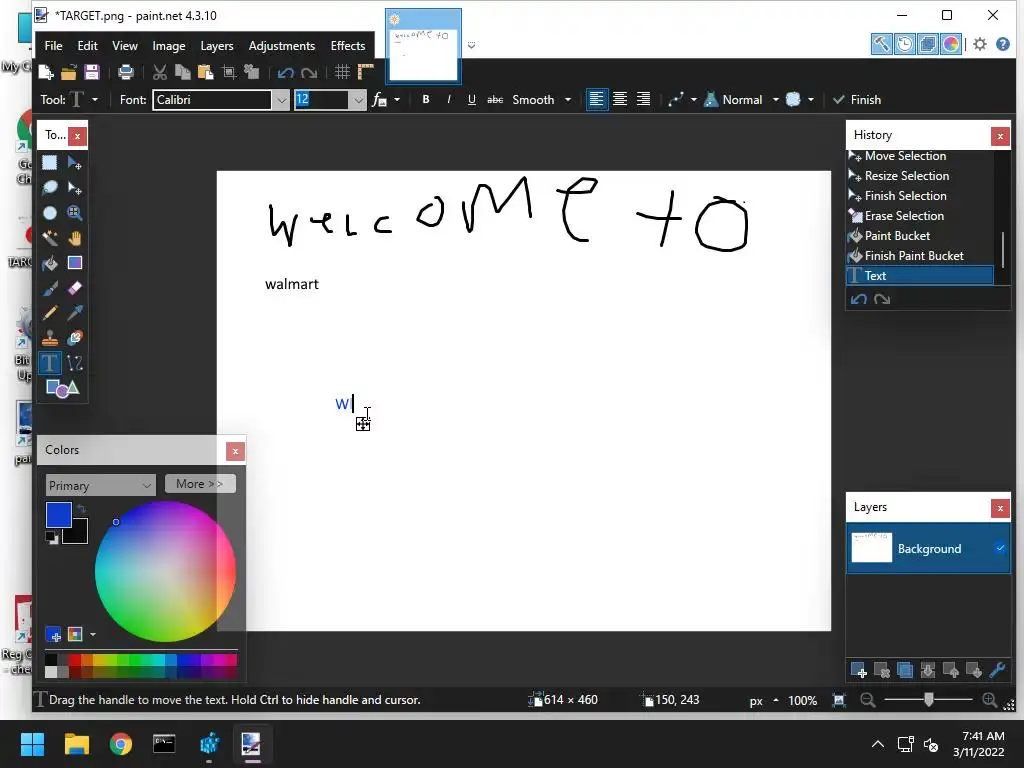Set text alignment to right
This screenshot has width=1024, height=768.
point(643,99)
